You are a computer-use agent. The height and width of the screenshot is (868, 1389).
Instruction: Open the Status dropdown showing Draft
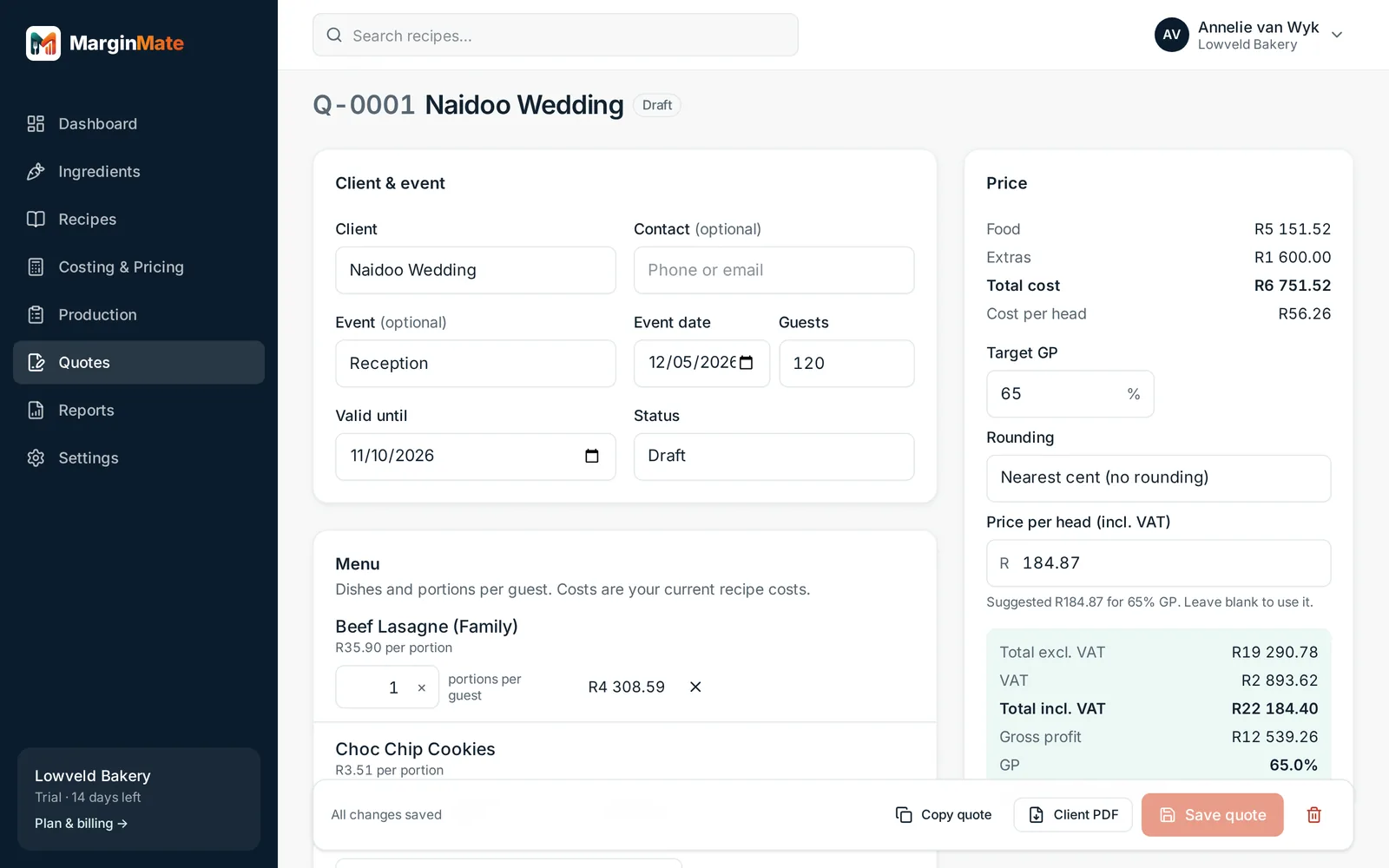773,457
